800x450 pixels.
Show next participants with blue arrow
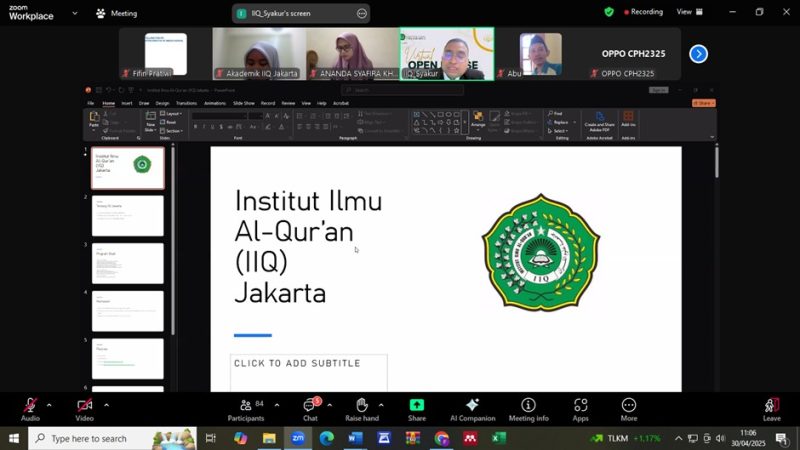[698, 54]
